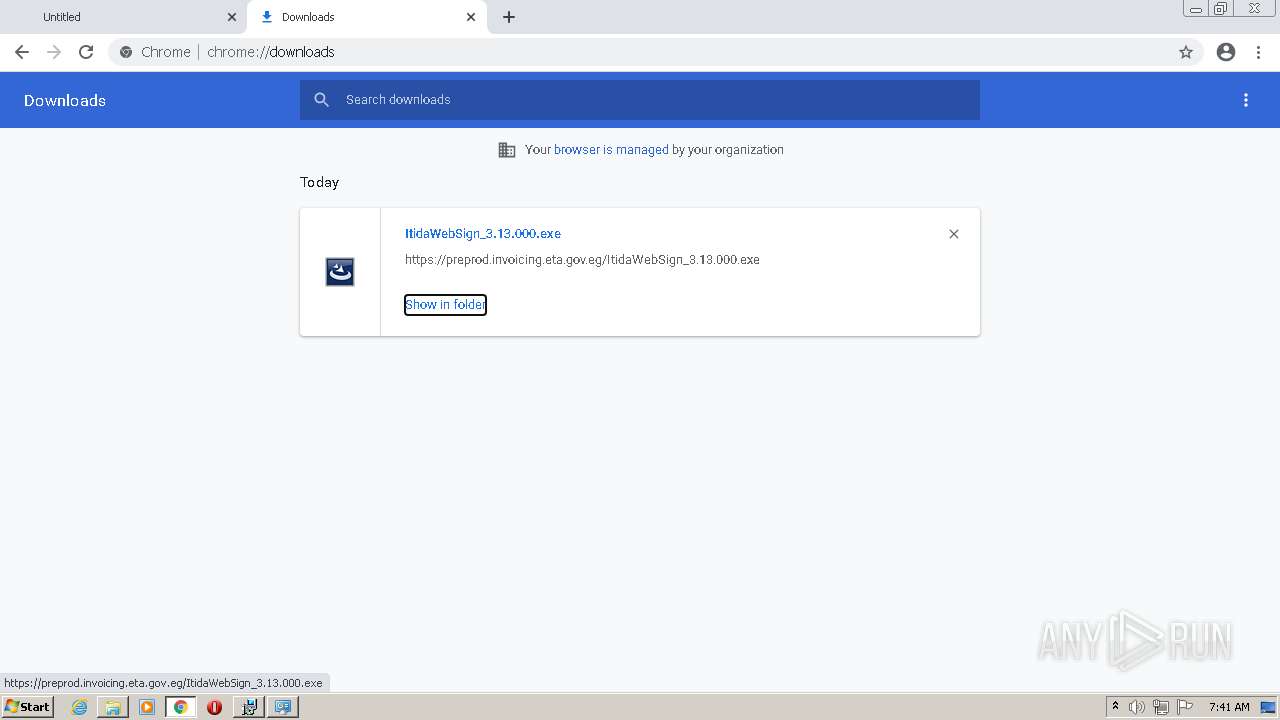Select the Downloads tab

click(x=365, y=17)
